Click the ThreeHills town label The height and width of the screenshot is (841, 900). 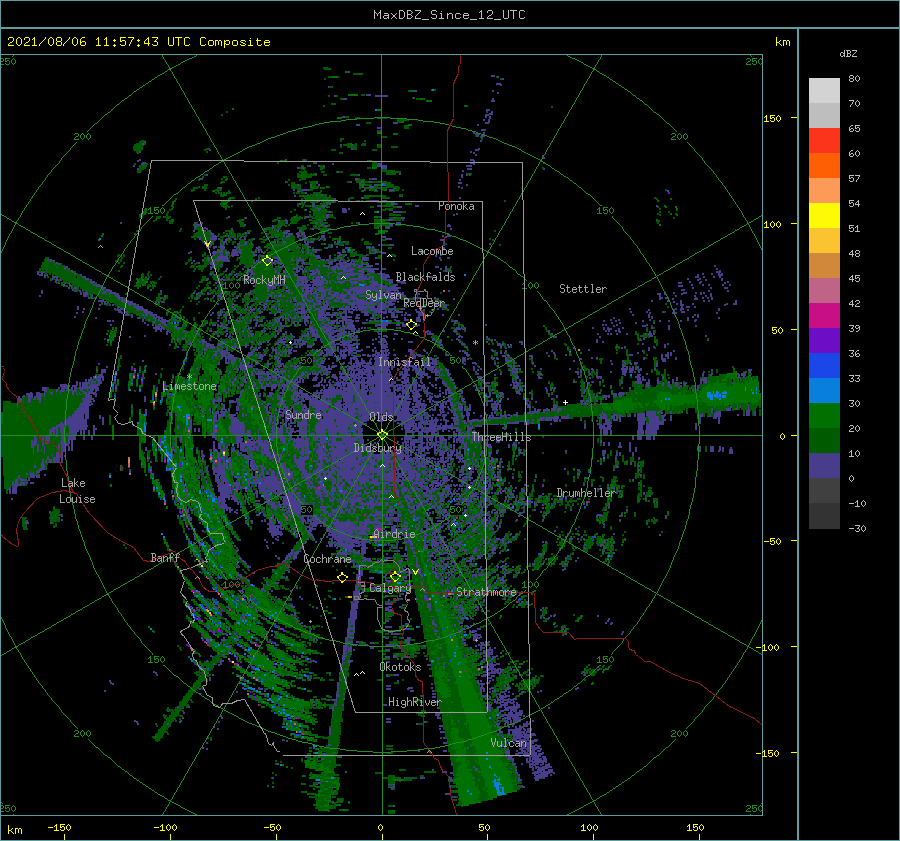[x=501, y=437]
